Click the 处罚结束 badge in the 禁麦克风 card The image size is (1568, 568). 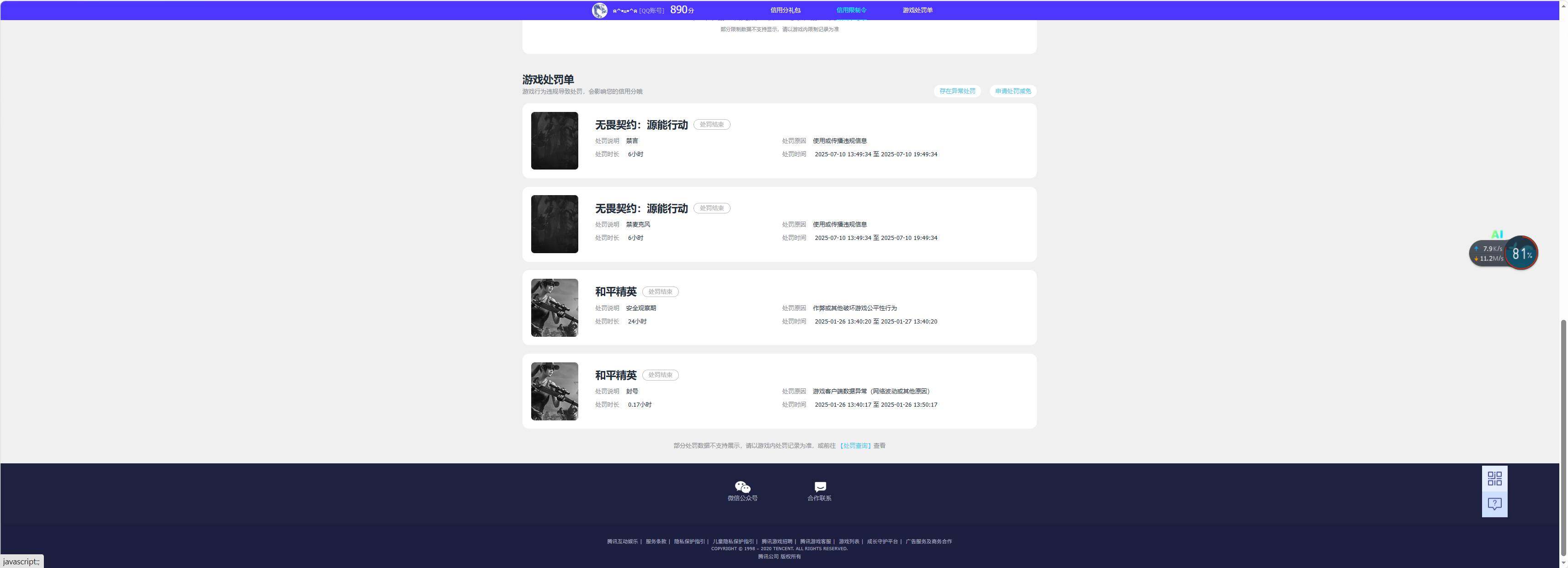pyautogui.click(x=712, y=208)
